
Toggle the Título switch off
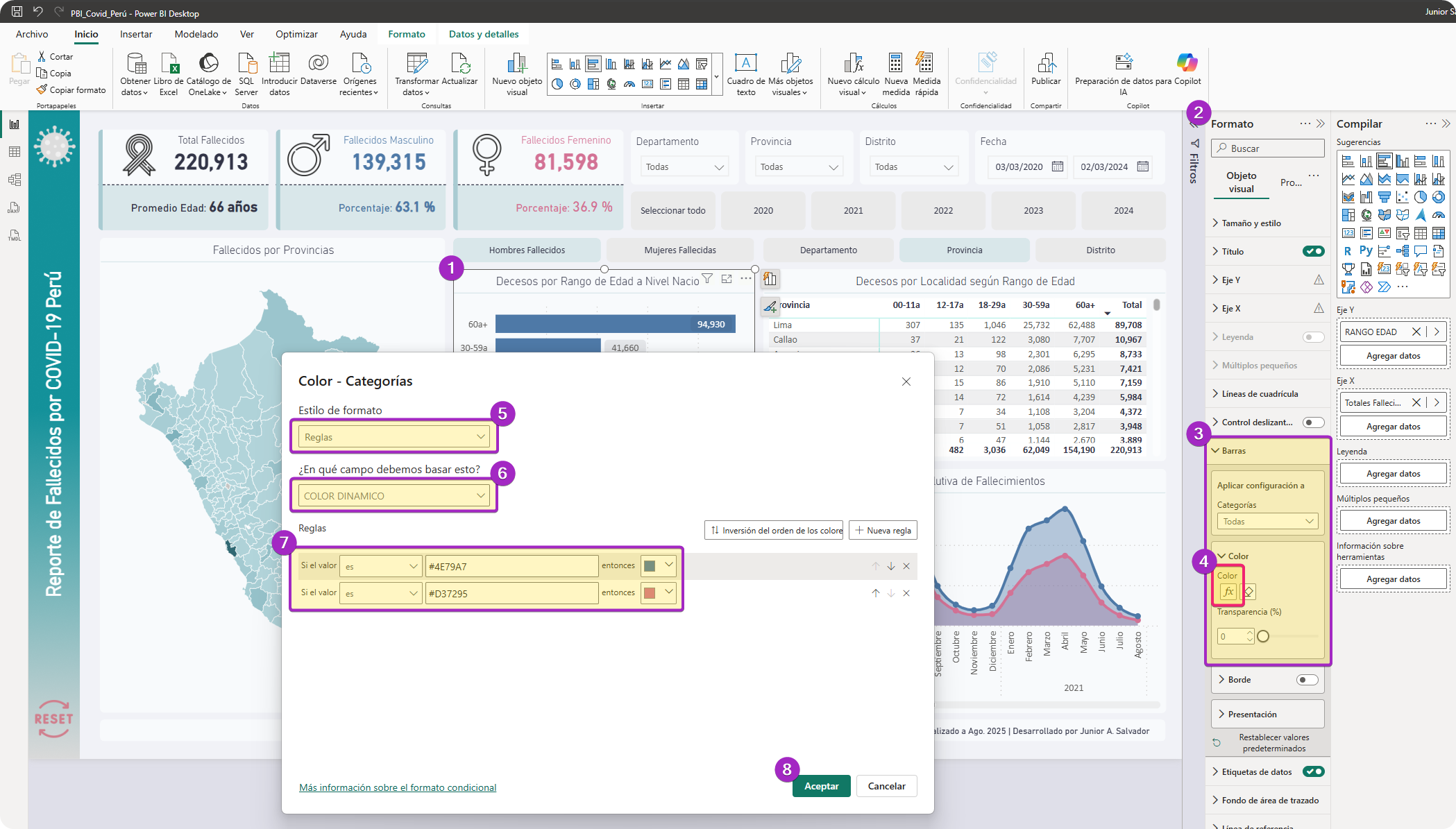1313,251
